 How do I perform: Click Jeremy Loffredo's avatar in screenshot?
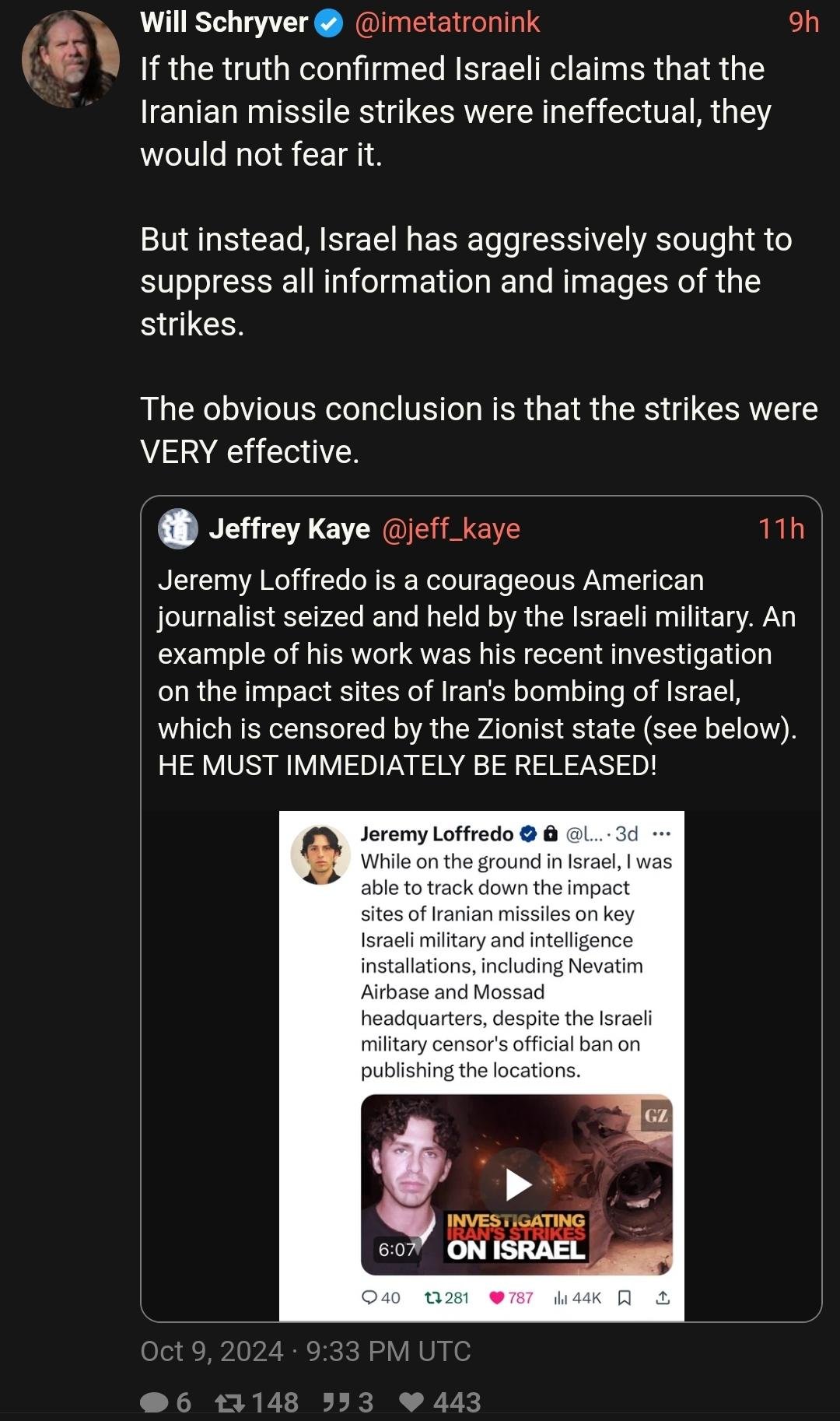tap(320, 854)
